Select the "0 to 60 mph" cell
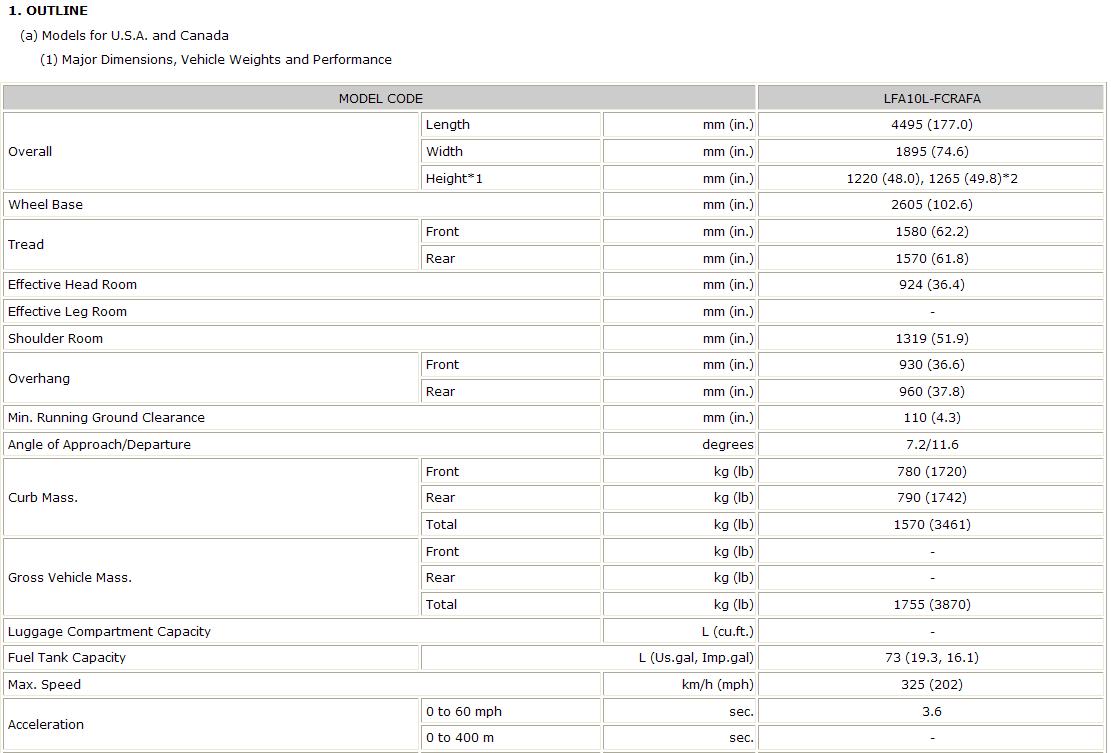 tap(464, 712)
